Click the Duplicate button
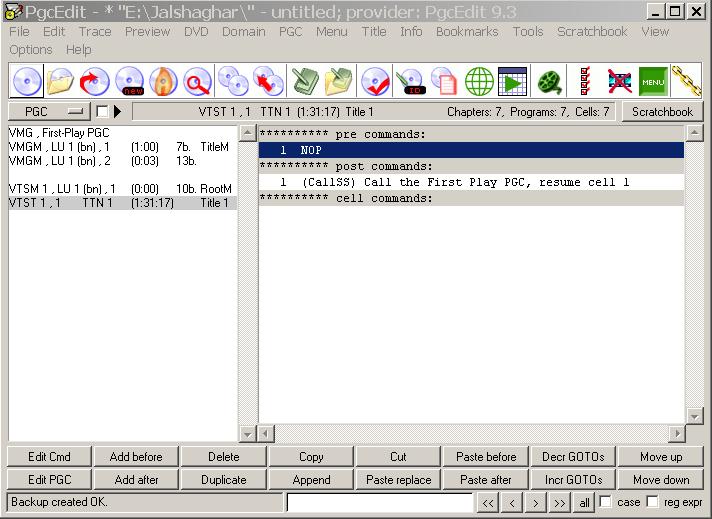Screen dimensions: 712x519 [x=223, y=479]
